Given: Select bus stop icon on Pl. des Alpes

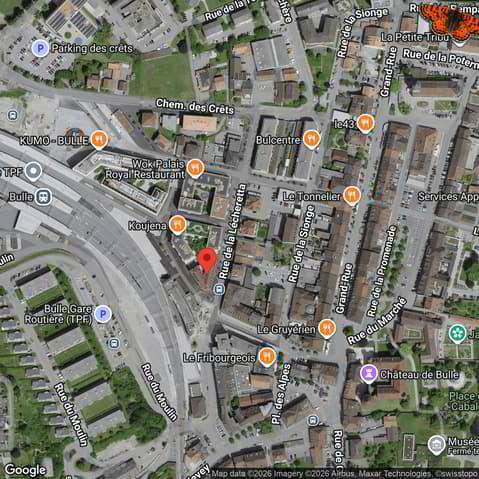Looking at the screenshot, I should (x=313, y=420).
